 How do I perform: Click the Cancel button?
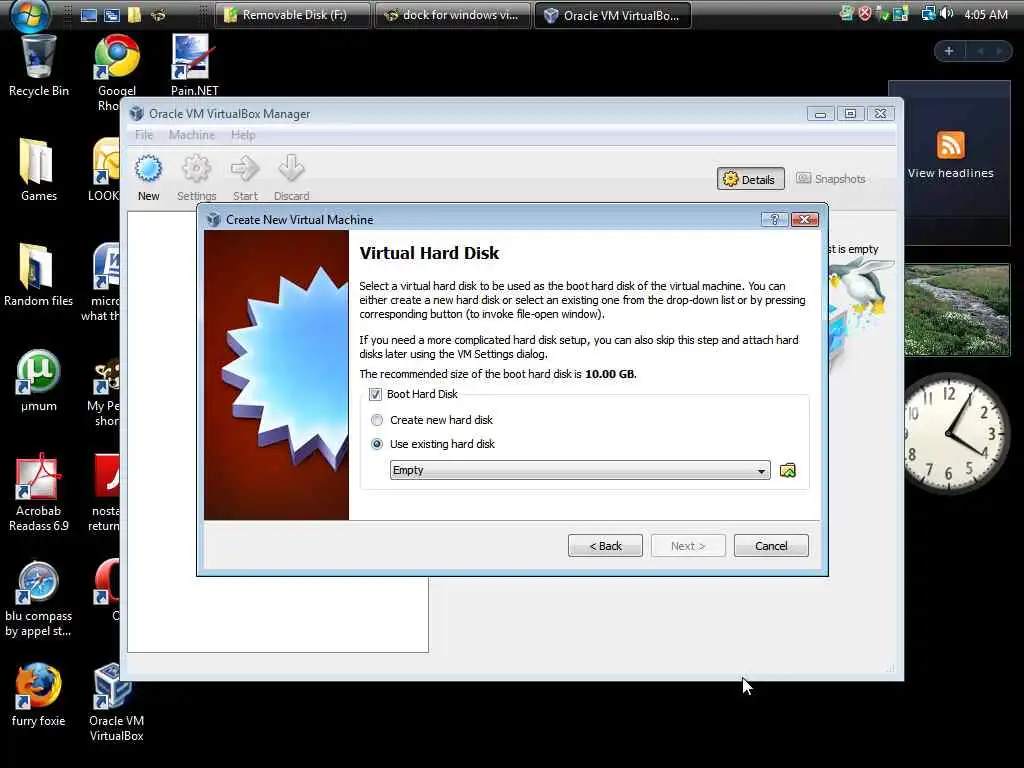(x=771, y=546)
